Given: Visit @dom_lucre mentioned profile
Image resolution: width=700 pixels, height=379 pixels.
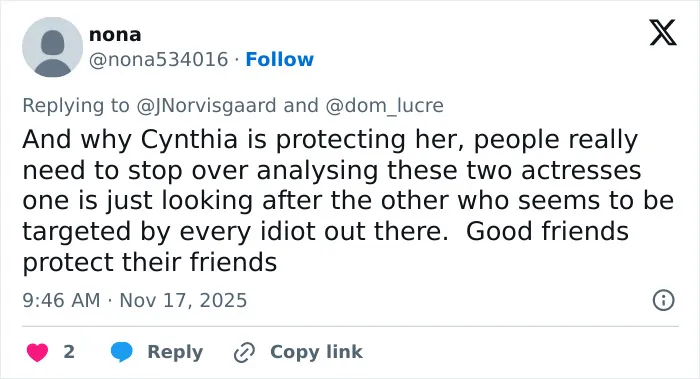Looking at the screenshot, I should [384, 106].
